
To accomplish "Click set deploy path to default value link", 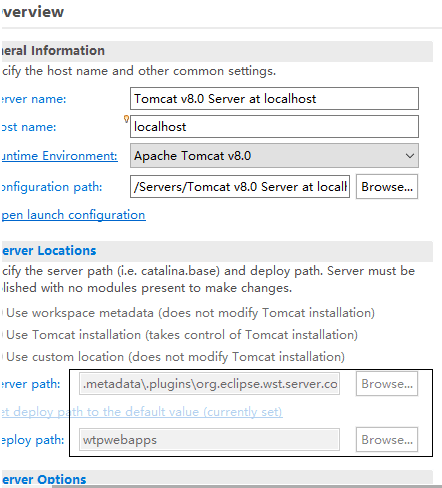I will coord(142,412).
